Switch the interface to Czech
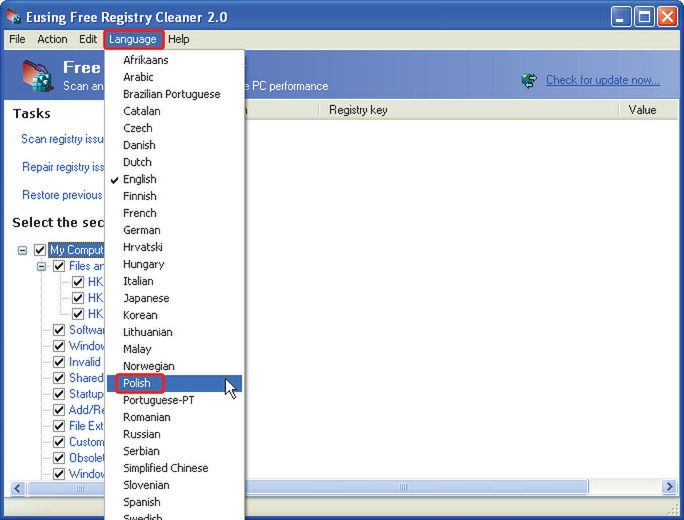 pos(174,128)
